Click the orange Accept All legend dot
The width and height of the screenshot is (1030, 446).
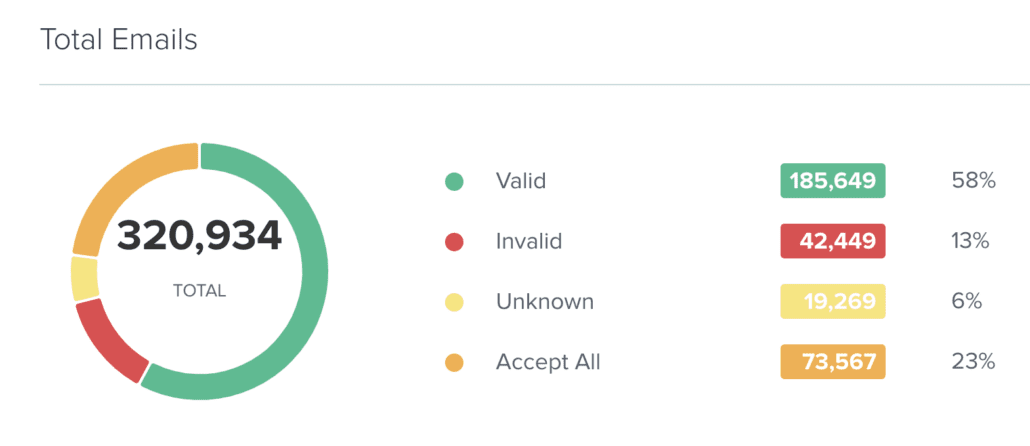(454, 363)
